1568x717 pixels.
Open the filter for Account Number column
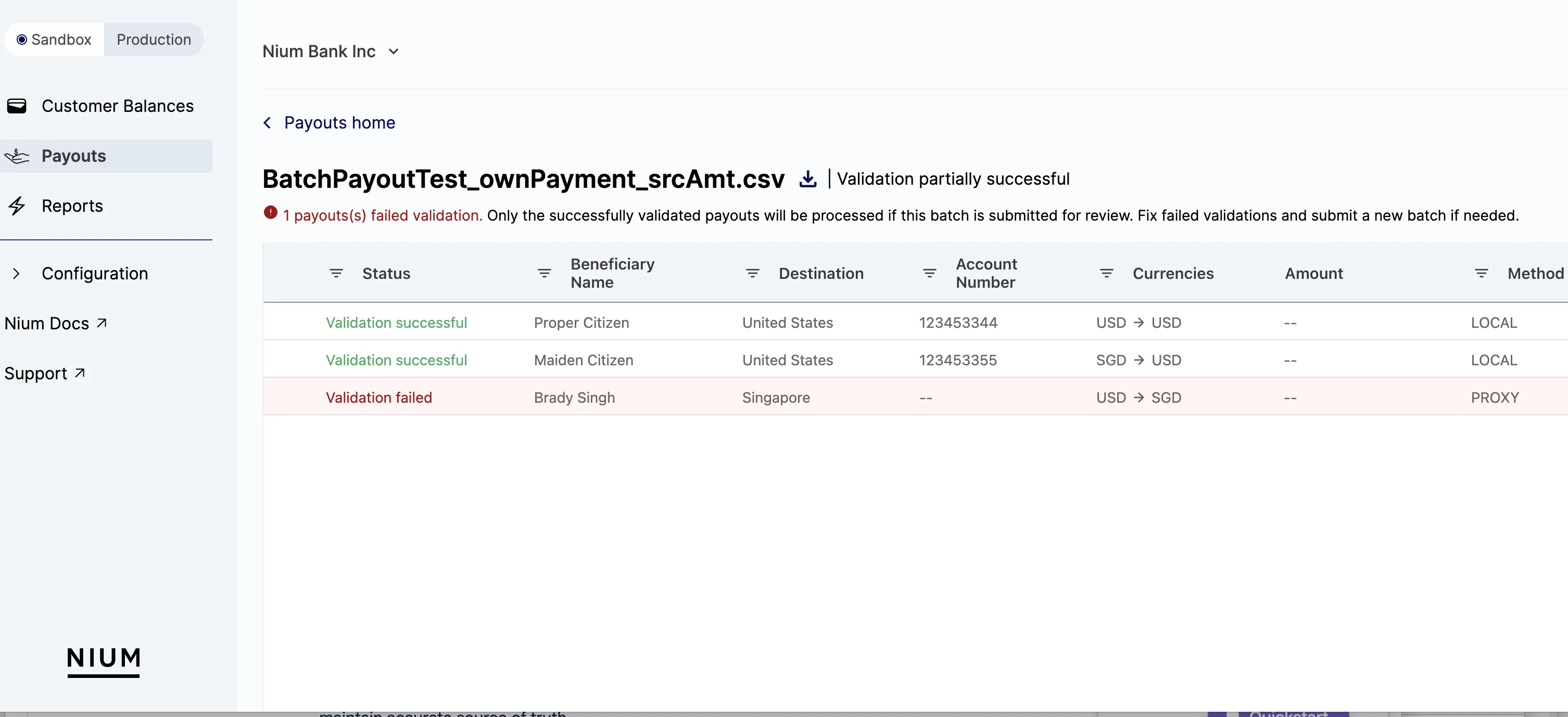pos(929,274)
